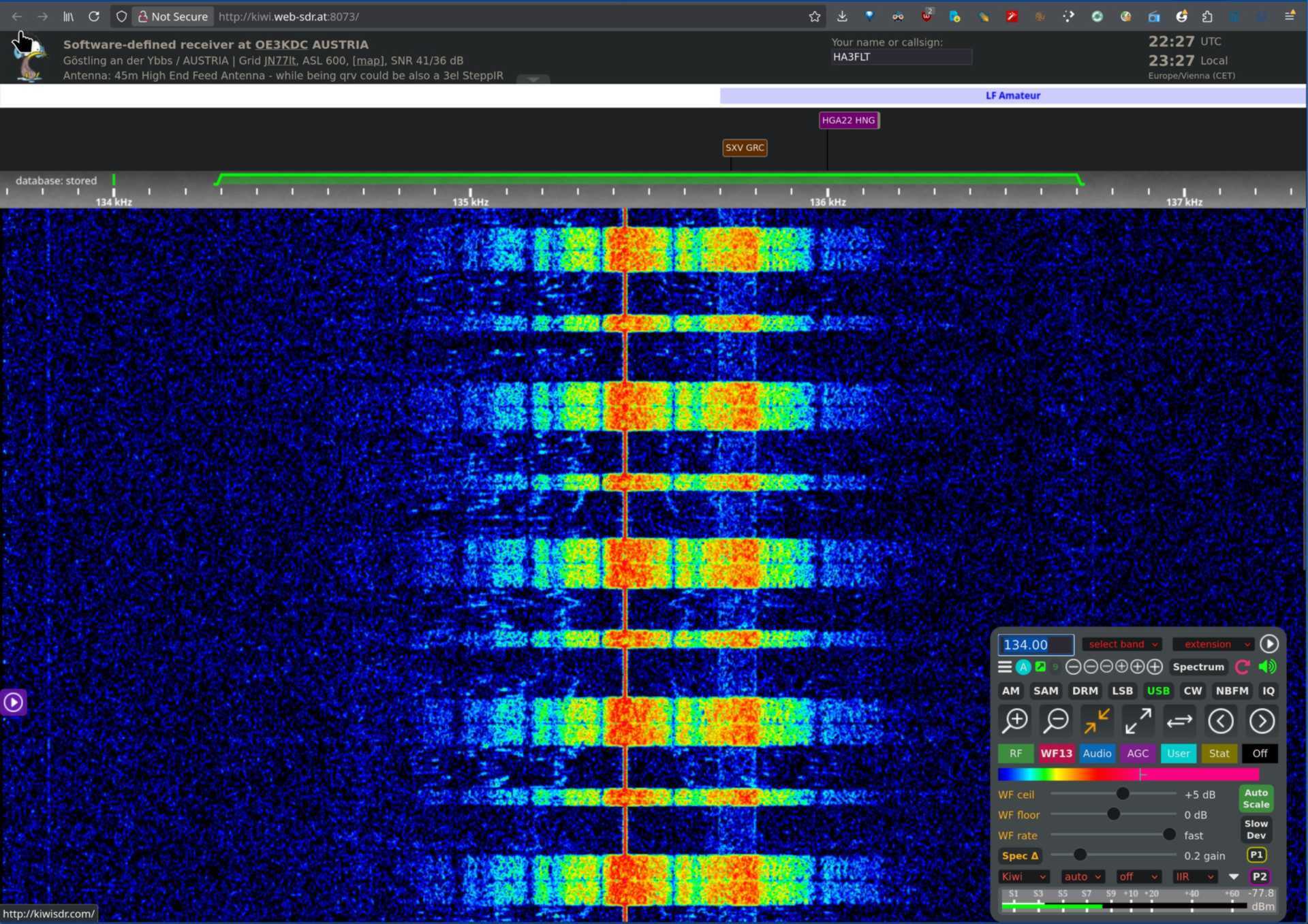Adjust the WF ceil slider handle

1123,794
